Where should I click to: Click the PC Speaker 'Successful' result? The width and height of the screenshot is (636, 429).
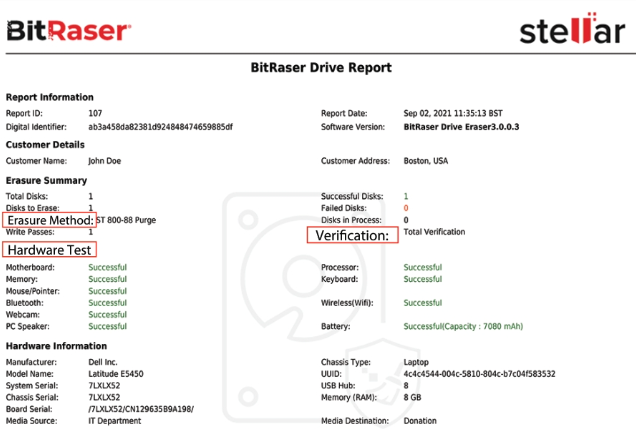pyautogui.click(x=107, y=326)
